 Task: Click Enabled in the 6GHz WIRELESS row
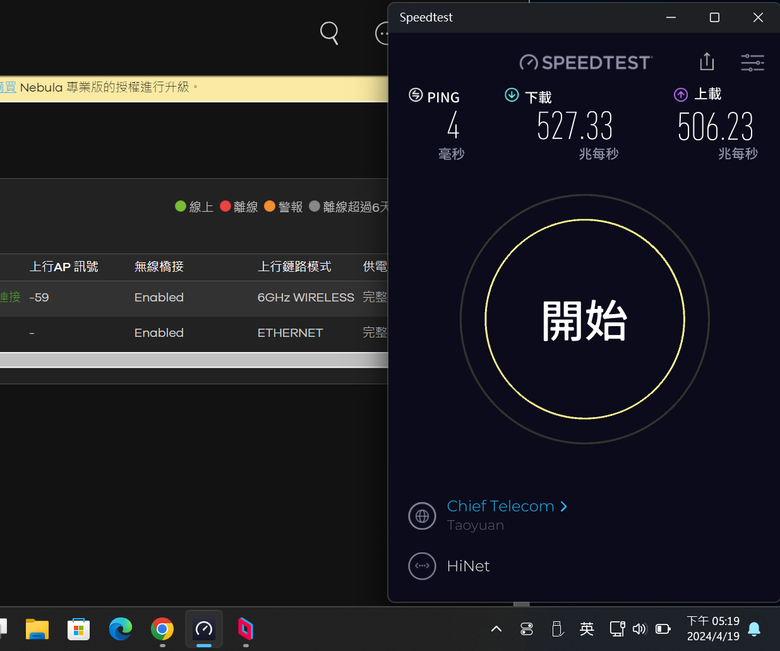(159, 297)
